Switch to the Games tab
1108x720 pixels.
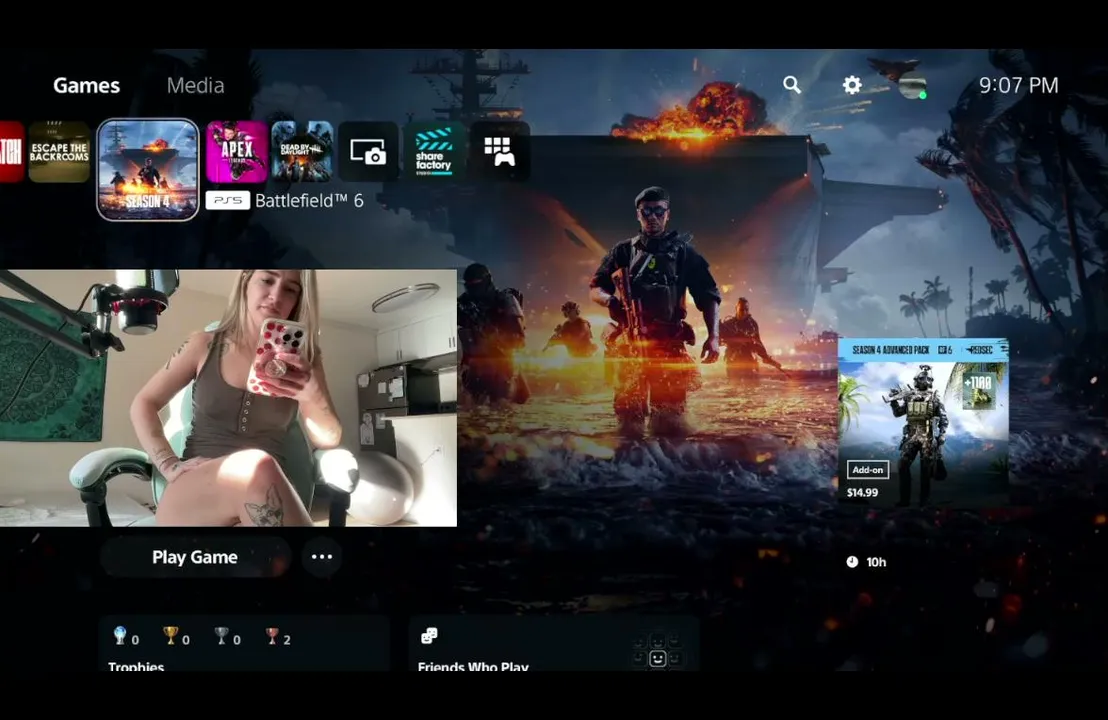86,85
